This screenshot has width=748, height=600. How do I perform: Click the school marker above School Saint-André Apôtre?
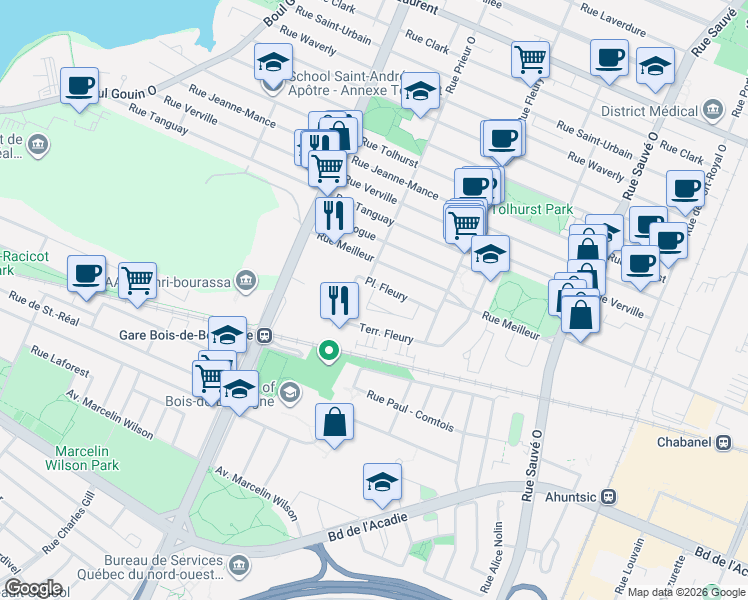pyautogui.click(x=273, y=63)
